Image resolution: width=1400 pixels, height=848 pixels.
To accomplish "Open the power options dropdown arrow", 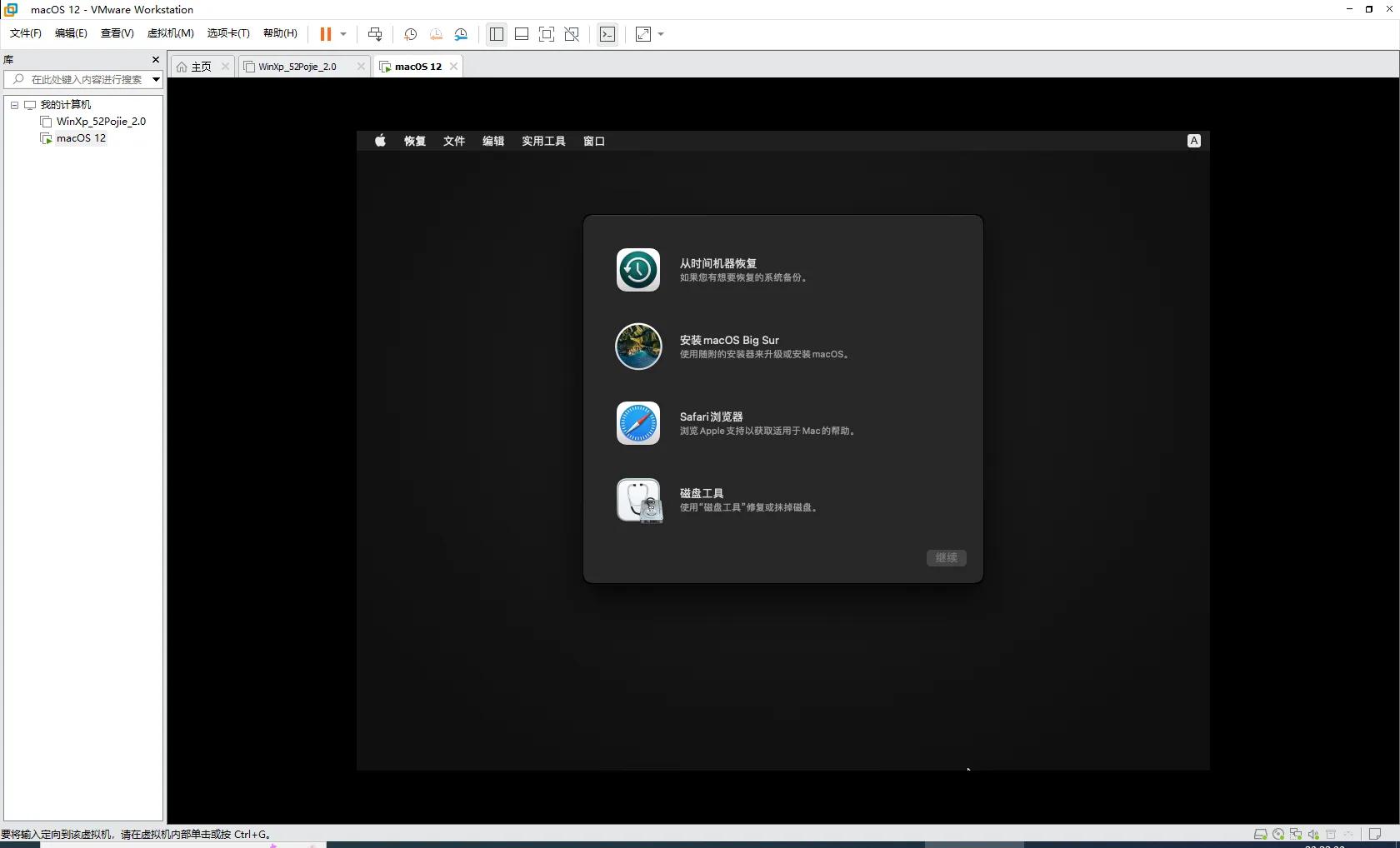I will 343,34.
